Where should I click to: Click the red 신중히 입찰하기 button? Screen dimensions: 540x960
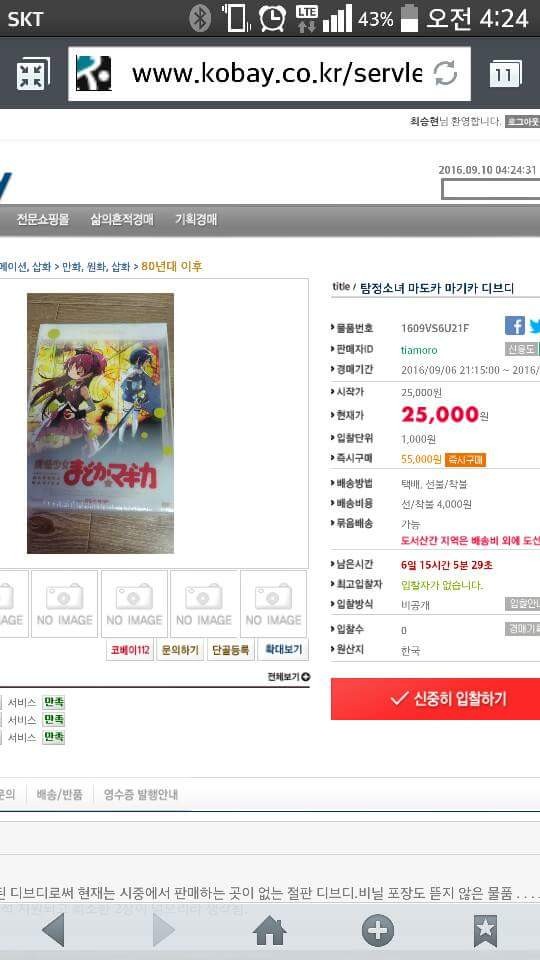[x=435, y=699]
